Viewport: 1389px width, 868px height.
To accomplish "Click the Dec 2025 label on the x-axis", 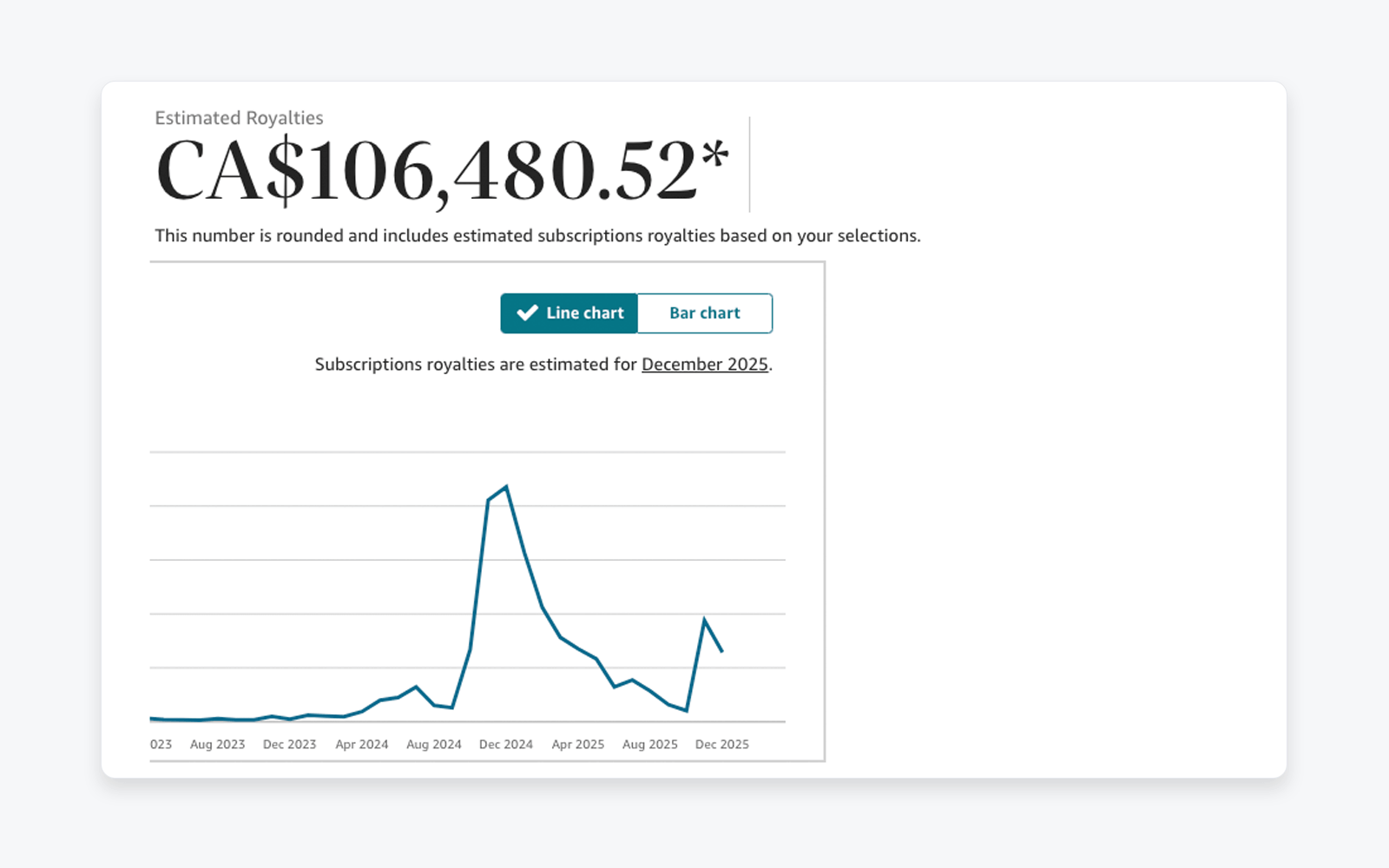I will [721, 744].
